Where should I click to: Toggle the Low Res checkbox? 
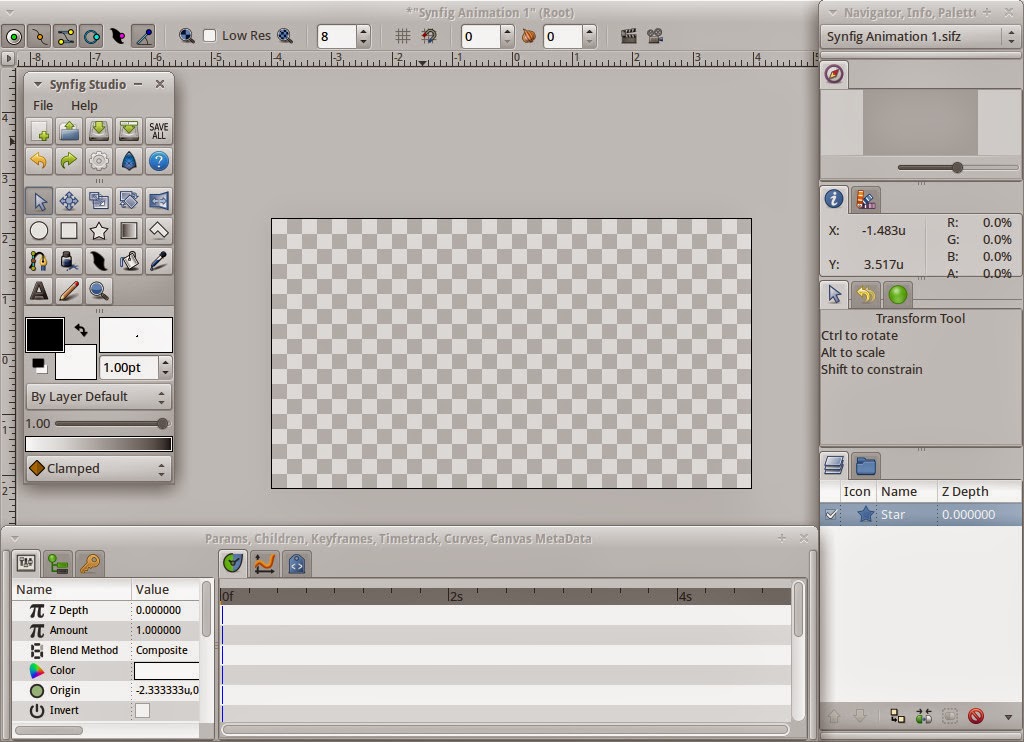click(x=210, y=36)
